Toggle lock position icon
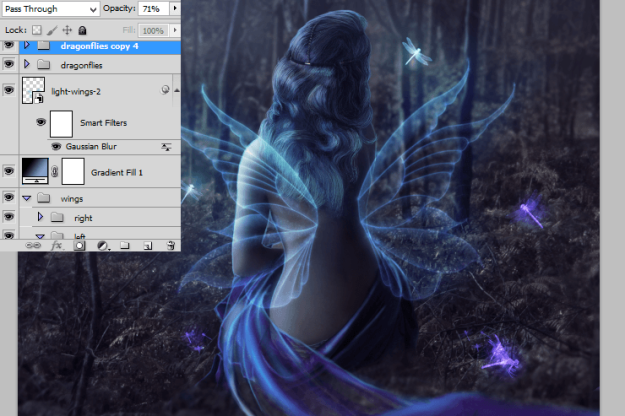 point(67,30)
